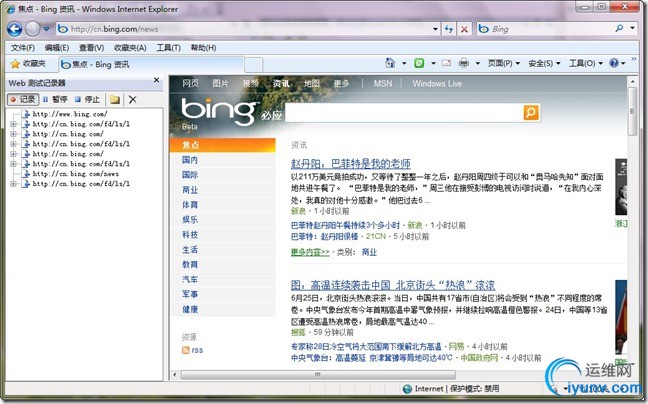Click the browser Back arrow button
The height and width of the screenshot is (404, 648).
point(14,29)
